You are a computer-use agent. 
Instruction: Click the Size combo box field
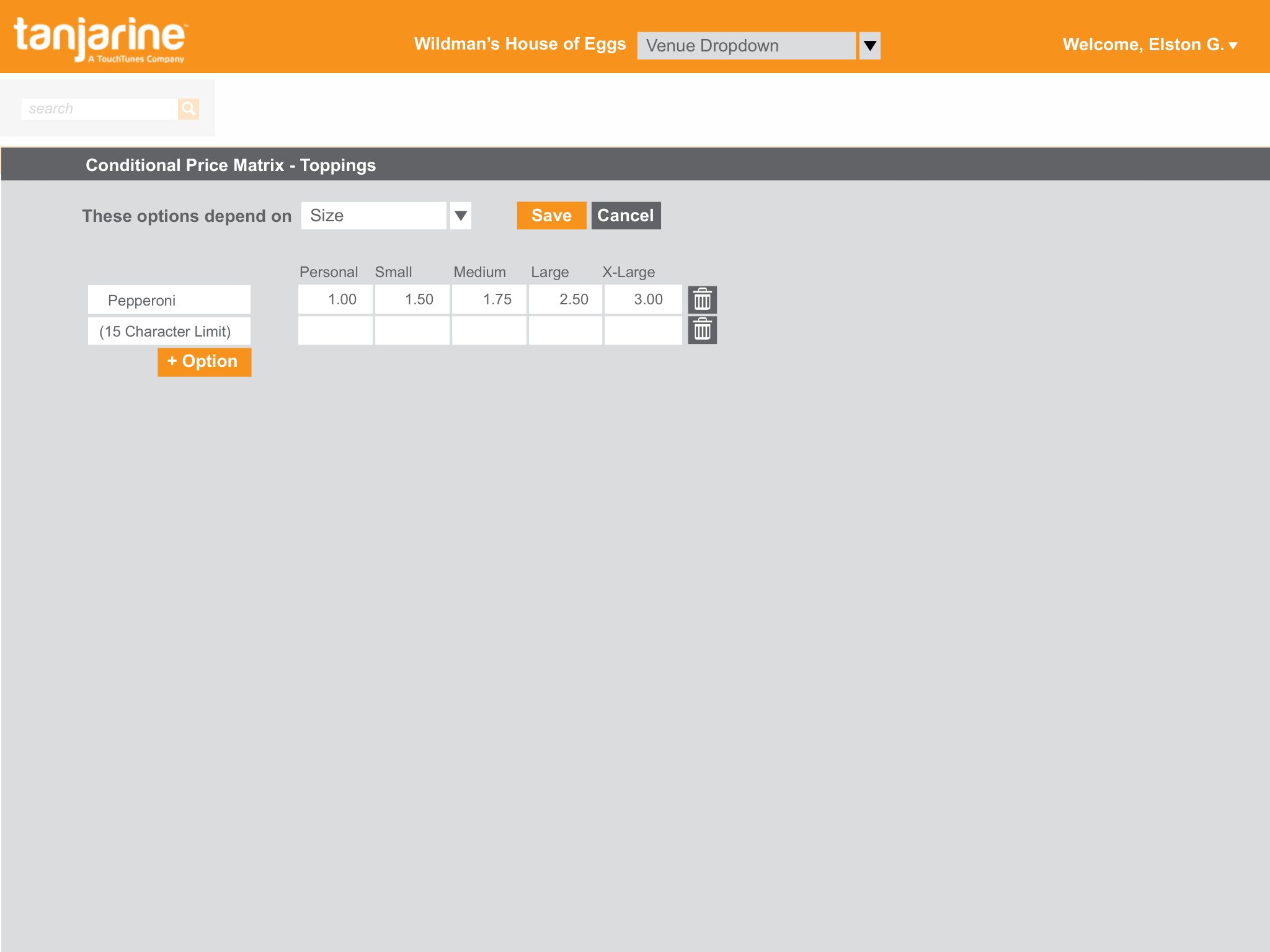pos(374,216)
